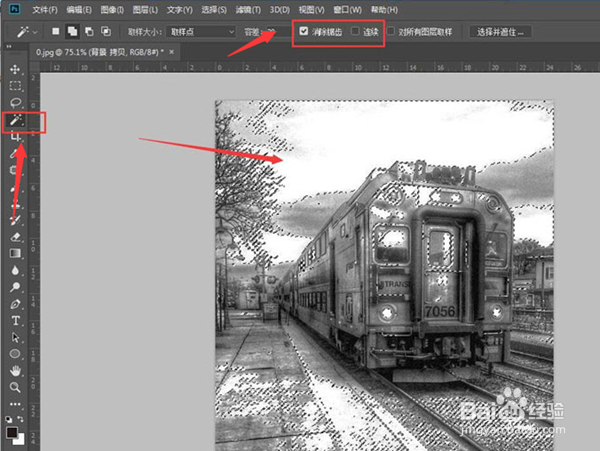Open the 文字(Y) menu
600x451 pixels.
point(179,10)
